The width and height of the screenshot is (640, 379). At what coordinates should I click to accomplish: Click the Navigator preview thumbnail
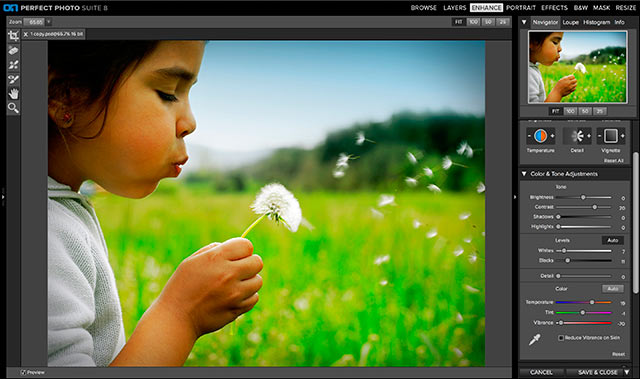(x=578, y=67)
